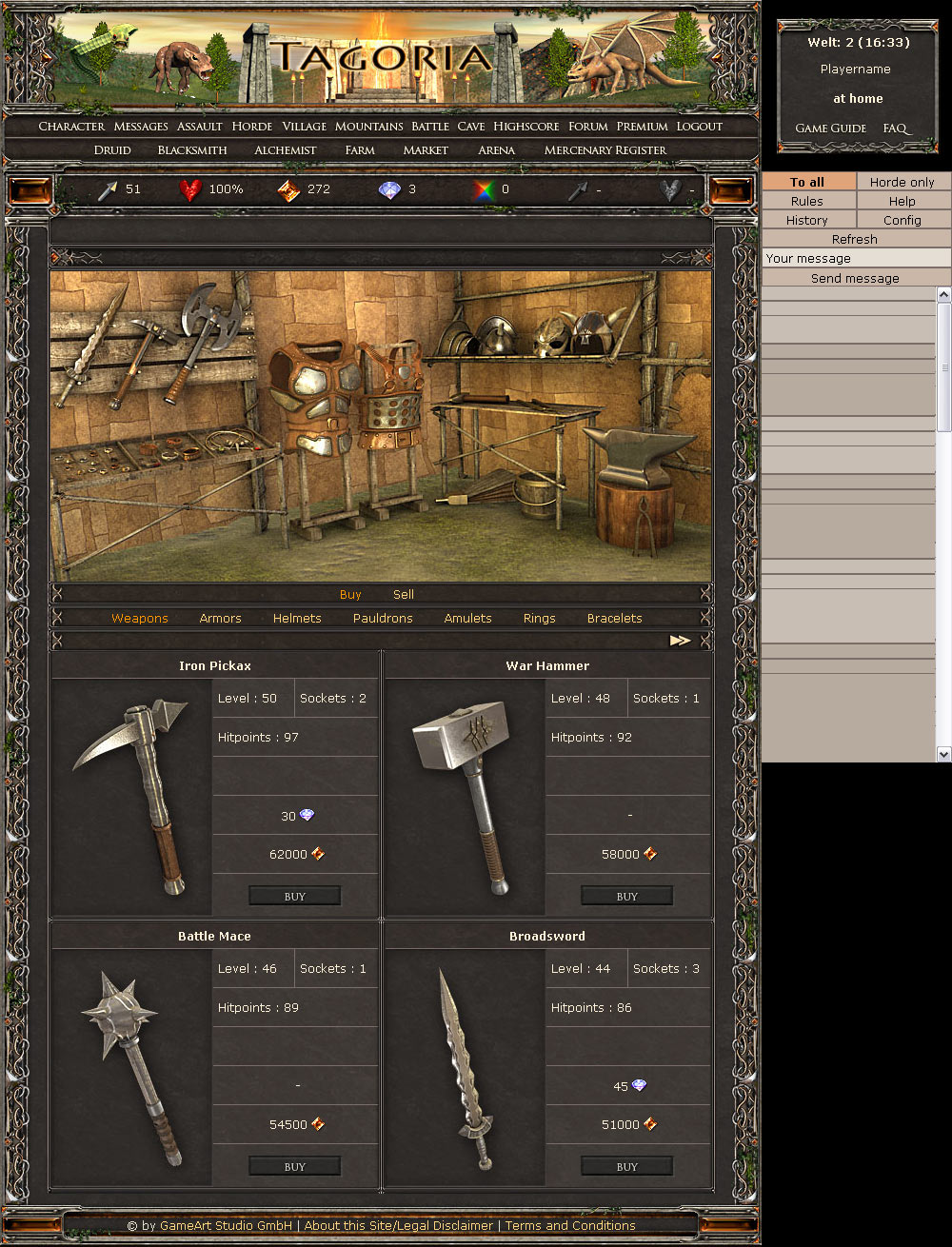Screen dimensions: 952x1247
Task: Select the Weapons category tab
Action: pos(140,618)
